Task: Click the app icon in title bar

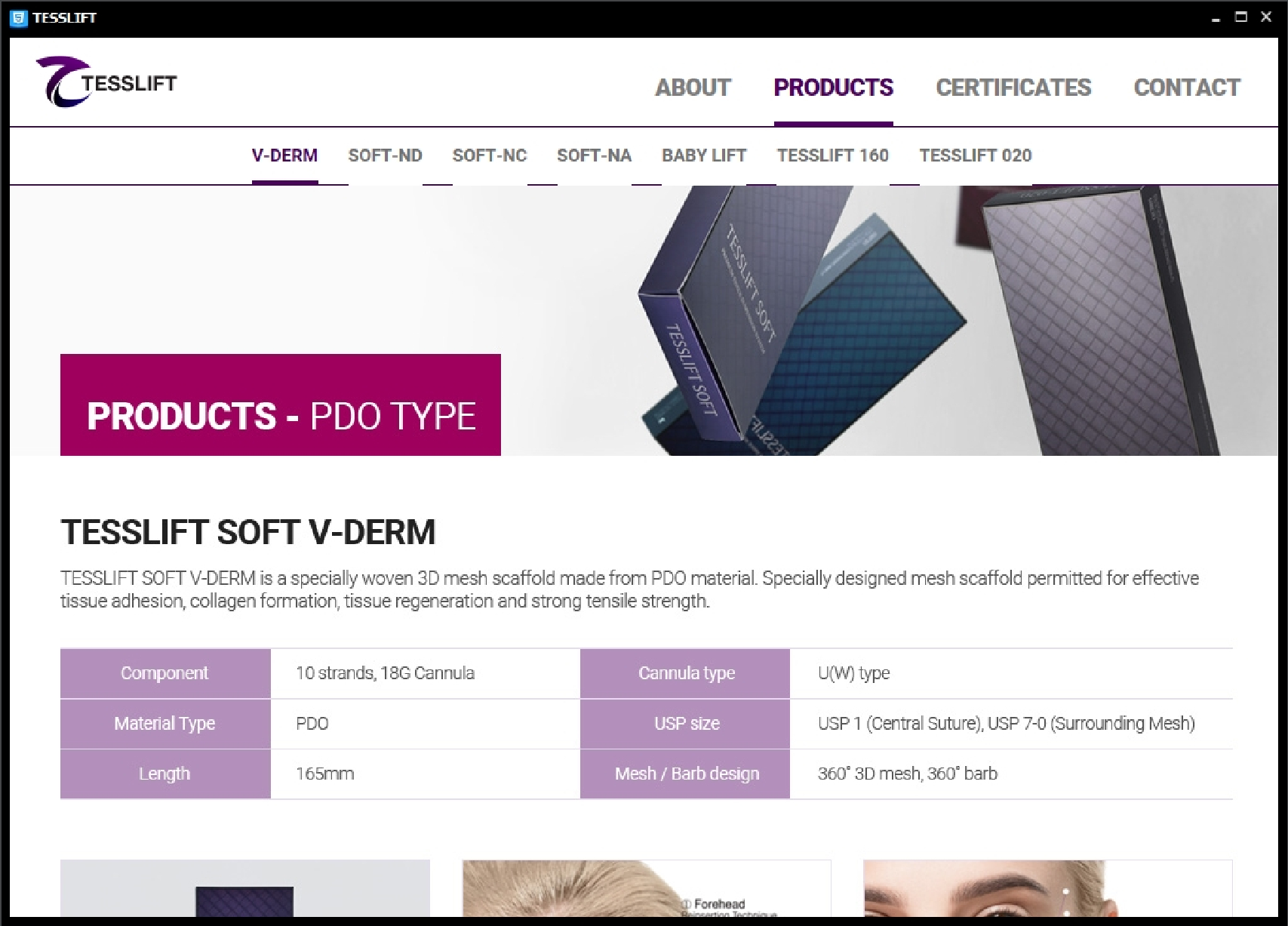Action: pyautogui.click(x=19, y=17)
